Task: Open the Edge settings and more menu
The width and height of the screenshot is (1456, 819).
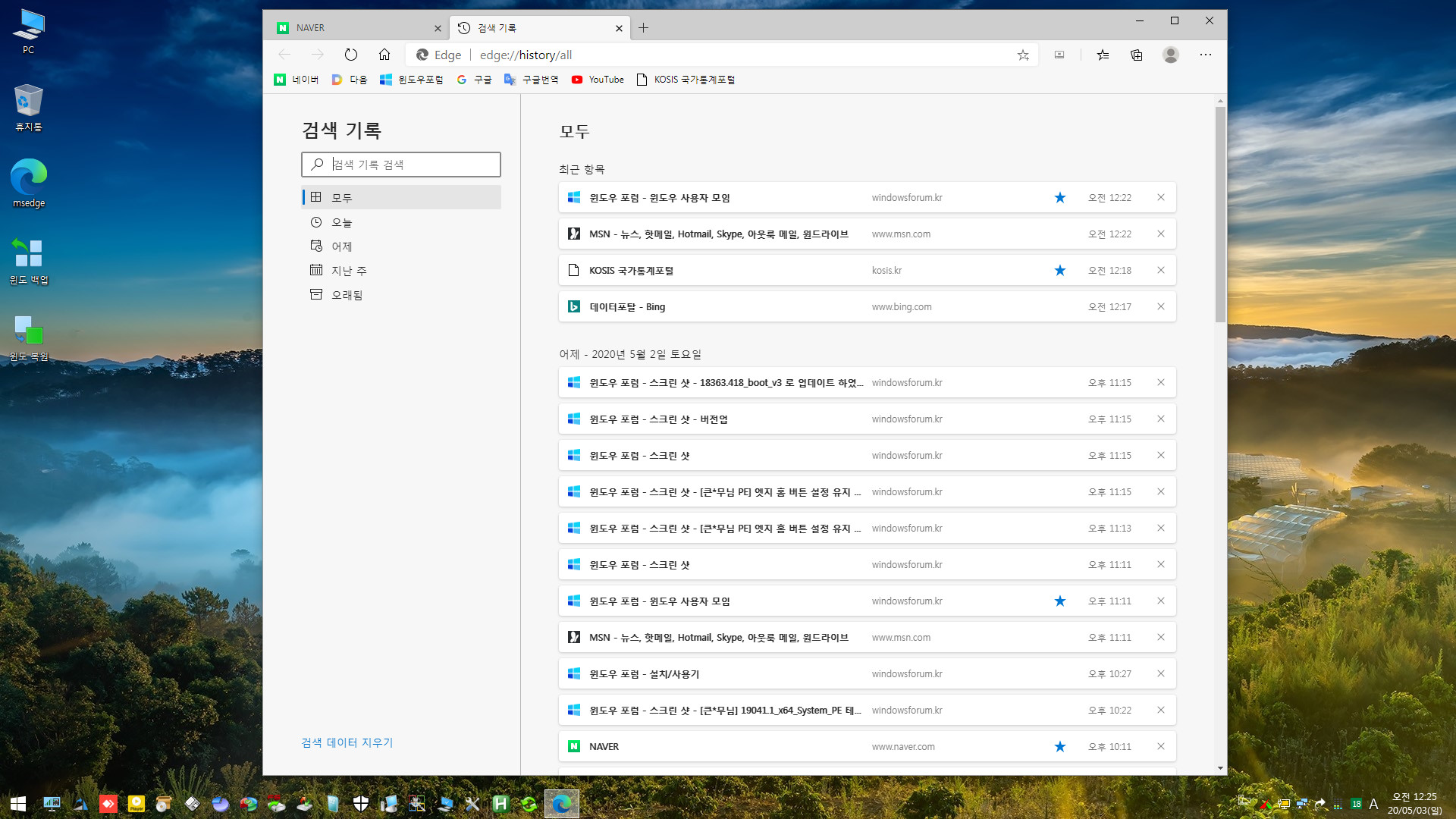Action: (x=1205, y=55)
